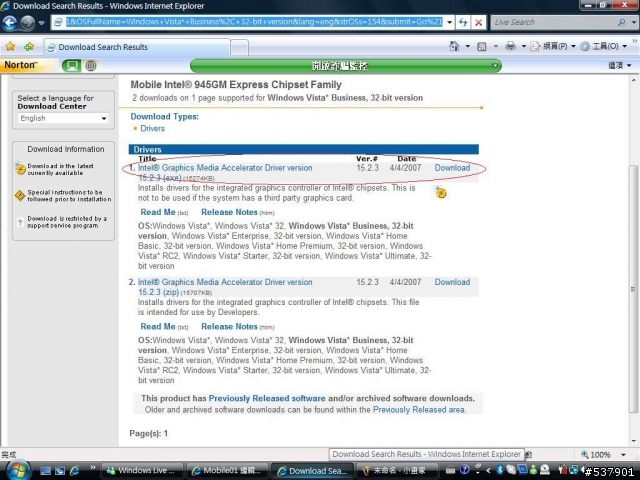
Task: Open Release Notes for the exe driver
Action: pos(229,212)
